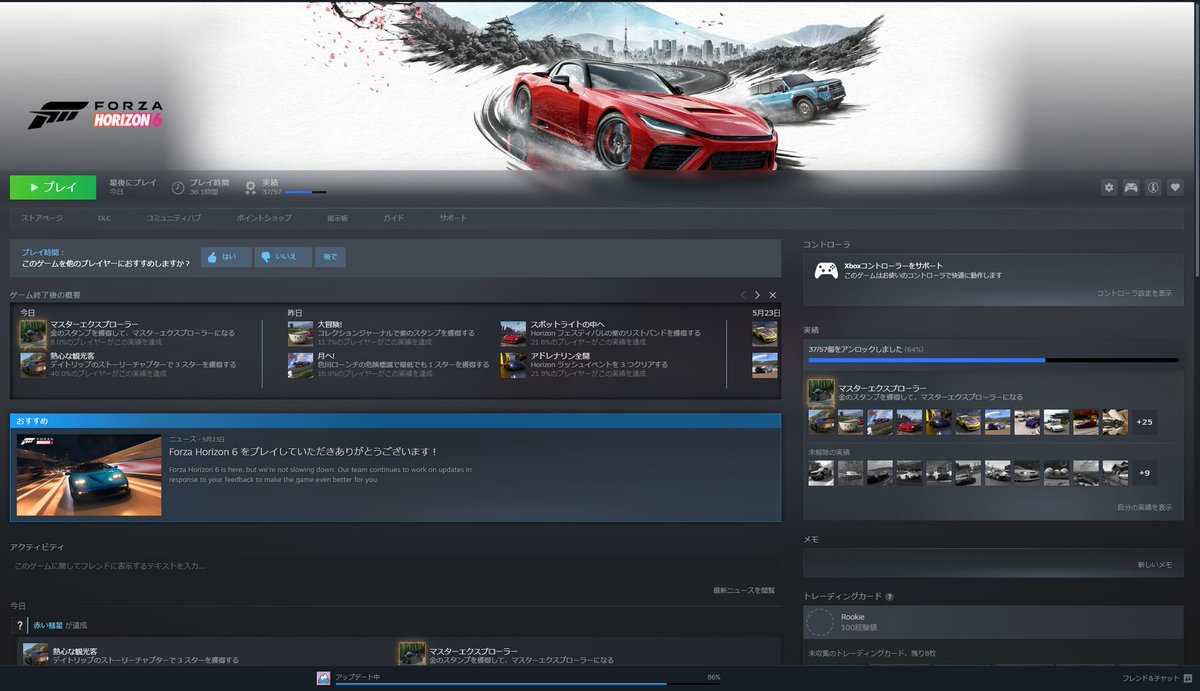Click マスターエクスプローラー icon in achievements panel
The height and width of the screenshot is (691, 1200).
821,392
